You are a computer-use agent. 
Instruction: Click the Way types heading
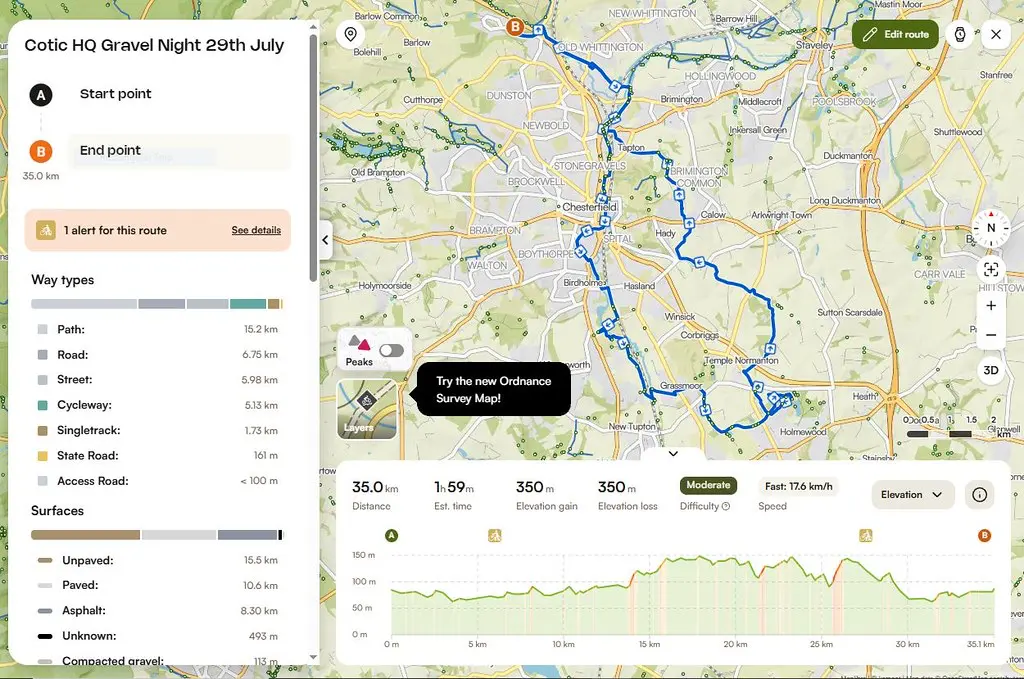[63, 279]
